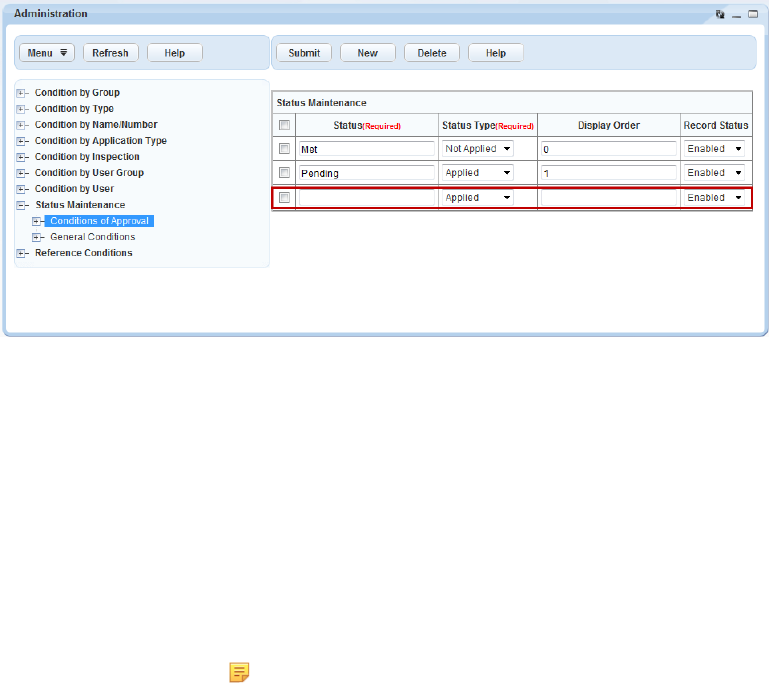The image size is (769, 685).
Task: Expand Condition by Name/Number node
Action: pos(21,125)
